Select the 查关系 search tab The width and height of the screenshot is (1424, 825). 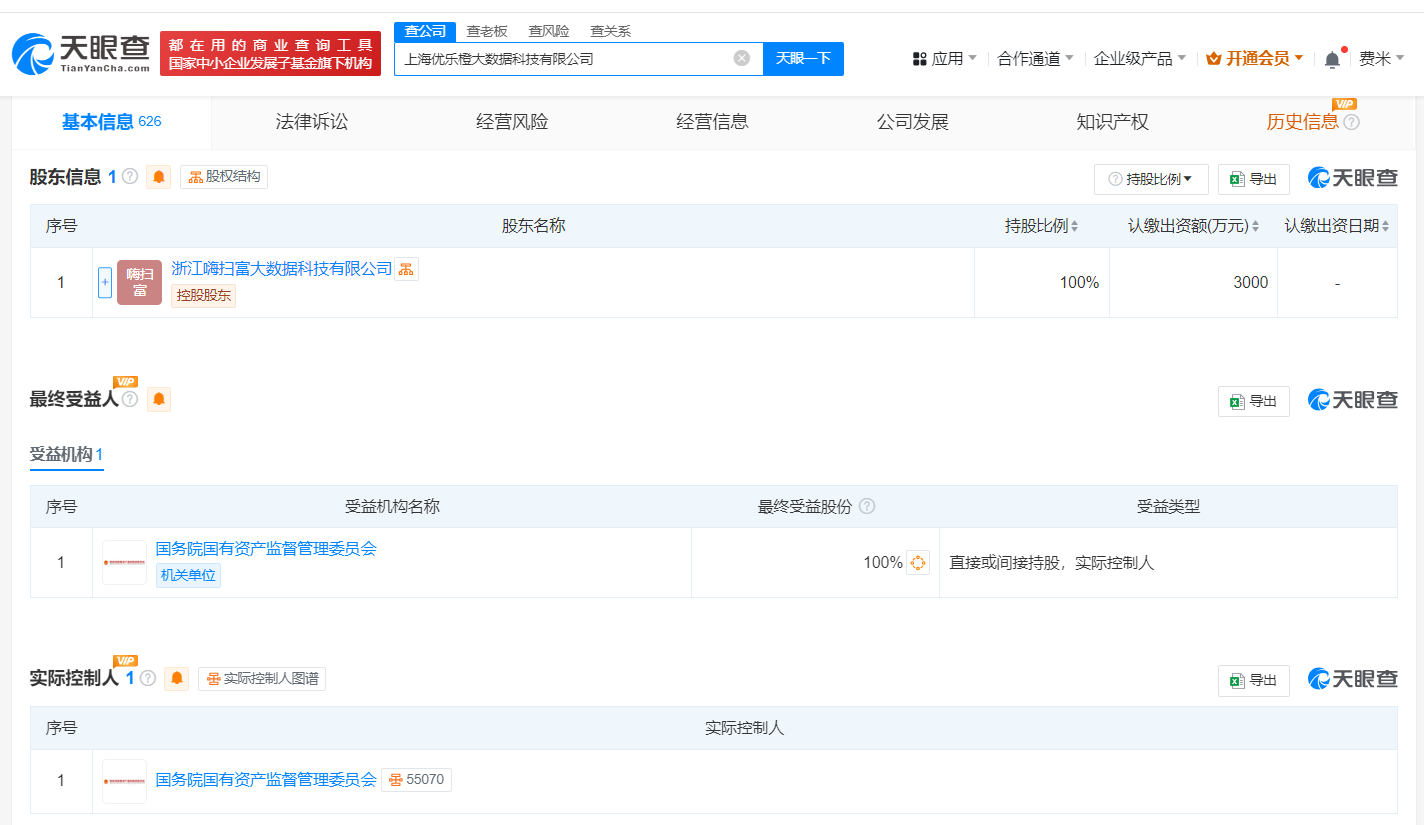click(x=611, y=31)
